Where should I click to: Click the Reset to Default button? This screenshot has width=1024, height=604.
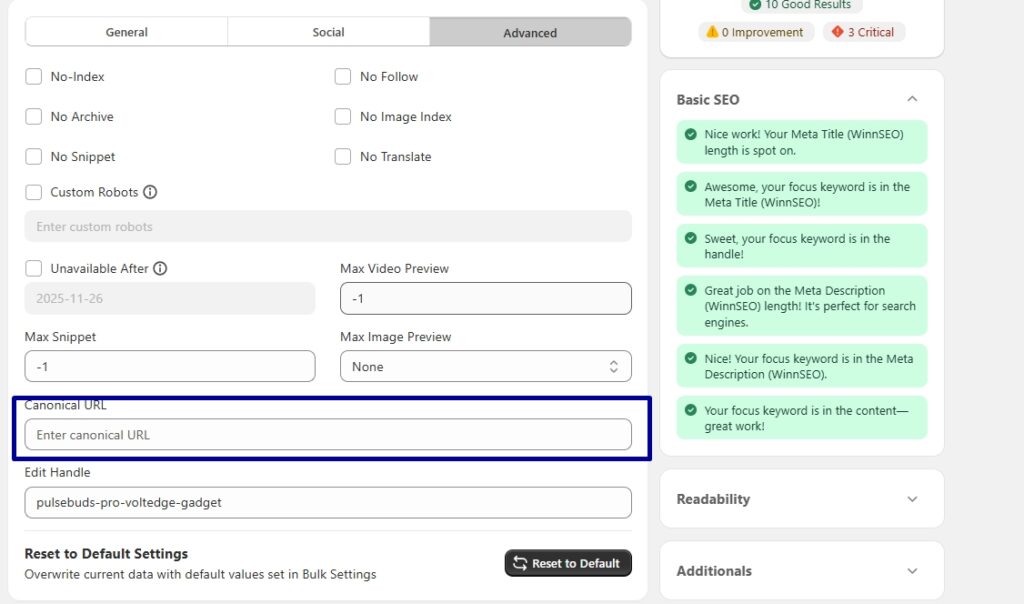click(568, 563)
